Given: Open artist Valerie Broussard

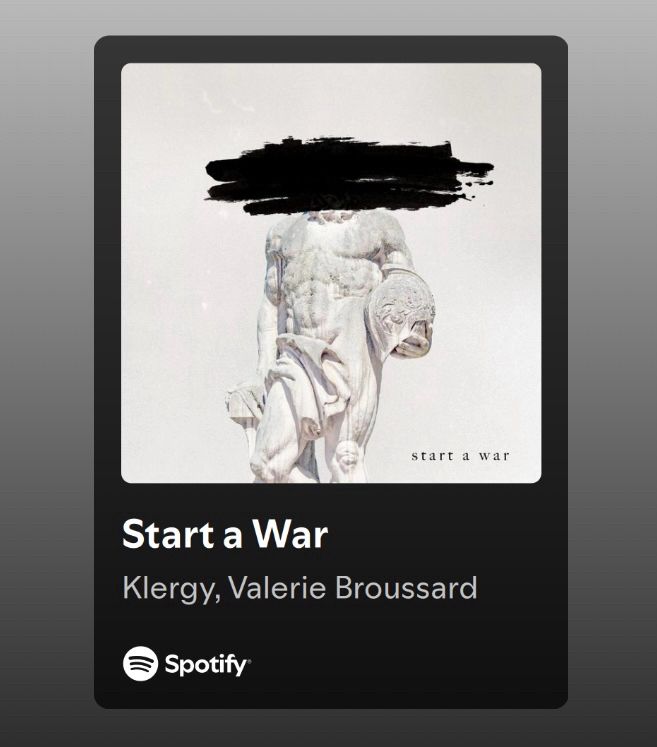Looking at the screenshot, I should coord(353,587).
